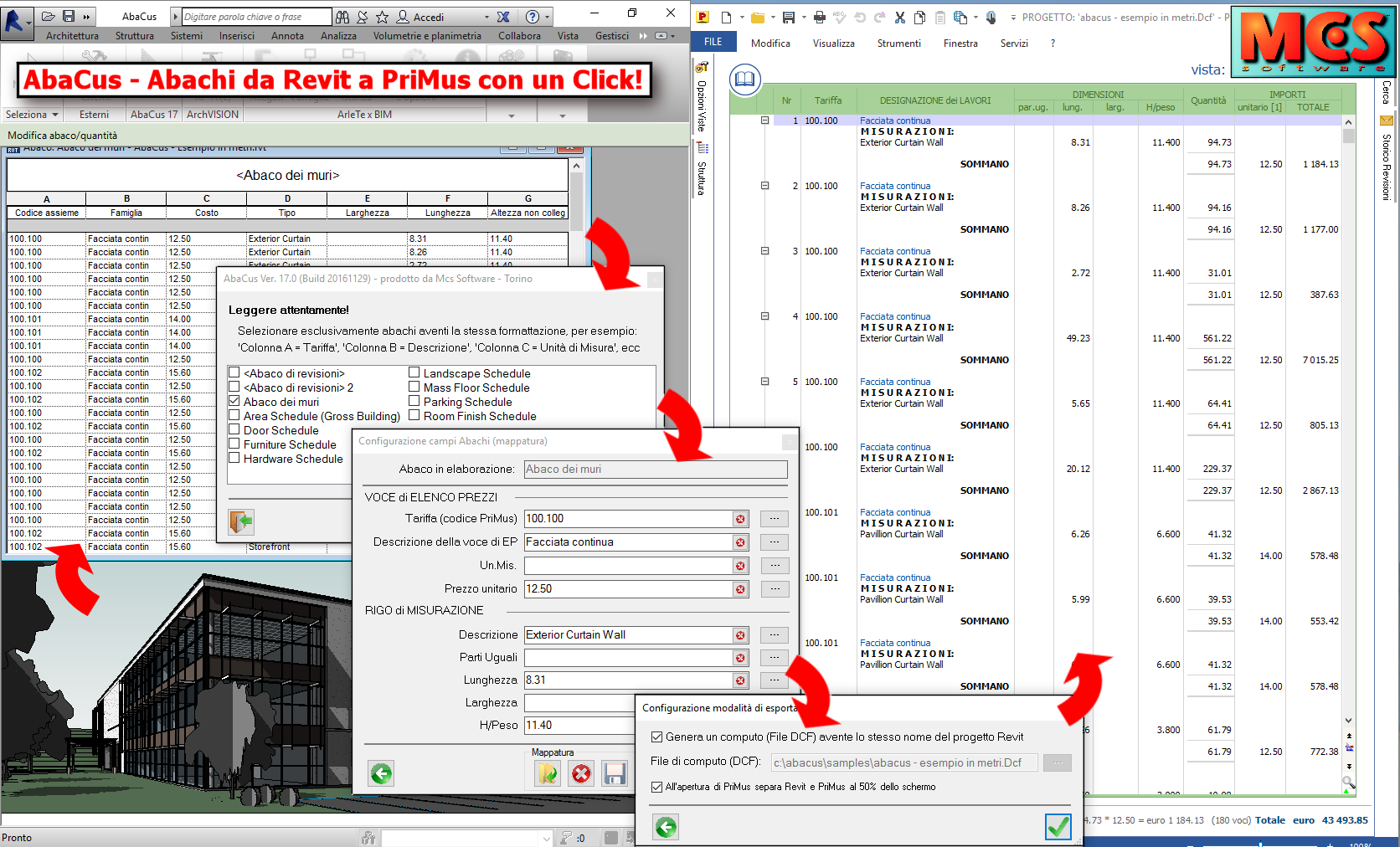Viewport: 1400px width, 847px height.
Task: Click the PriMus table vertical scrollbar
Action: point(1348,422)
